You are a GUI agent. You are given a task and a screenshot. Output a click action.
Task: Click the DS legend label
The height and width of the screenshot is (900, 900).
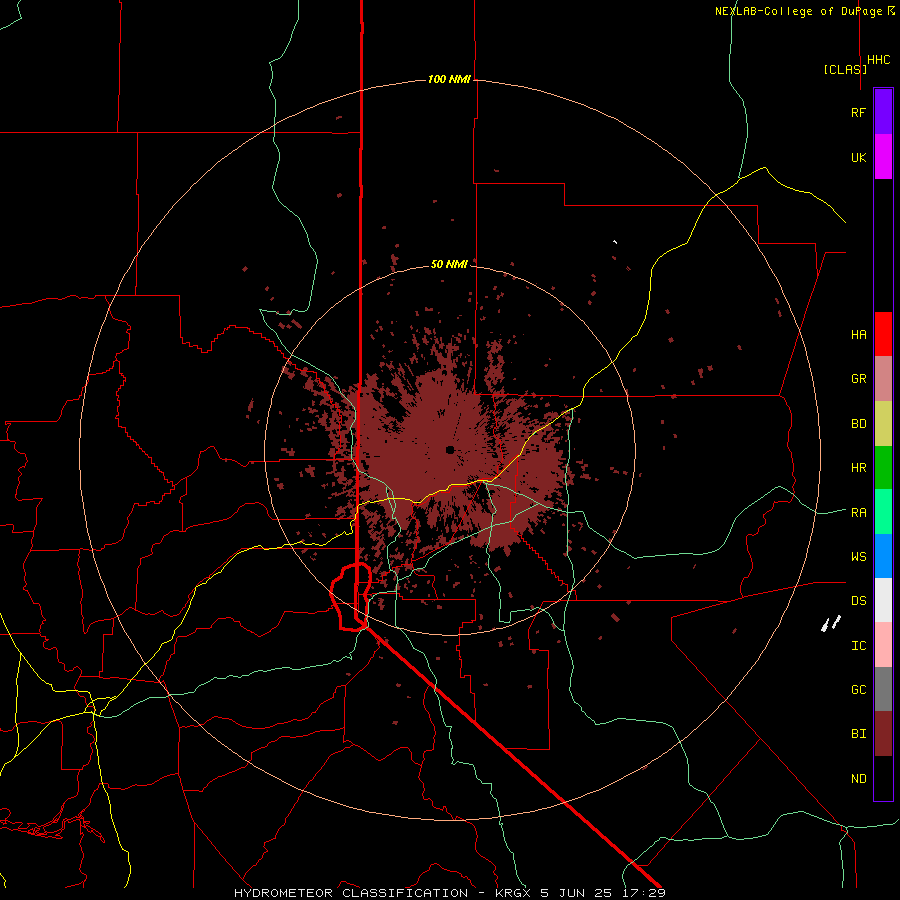coord(859,600)
